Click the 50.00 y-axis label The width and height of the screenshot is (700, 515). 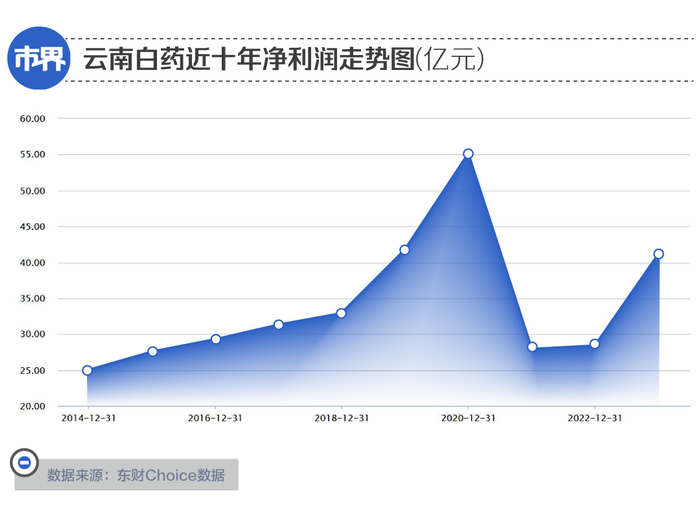33,191
